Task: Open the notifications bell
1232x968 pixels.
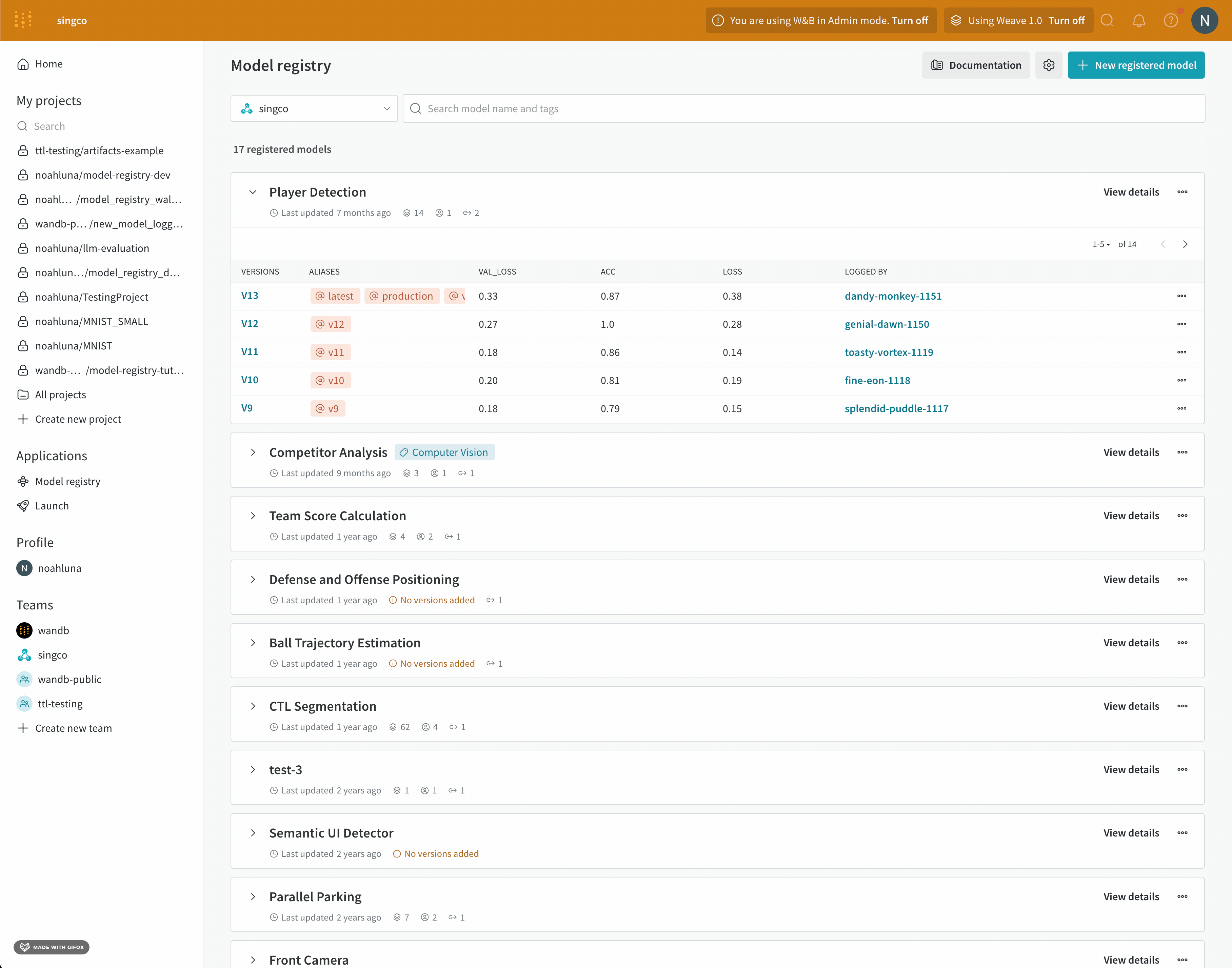Action: (x=1139, y=20)
